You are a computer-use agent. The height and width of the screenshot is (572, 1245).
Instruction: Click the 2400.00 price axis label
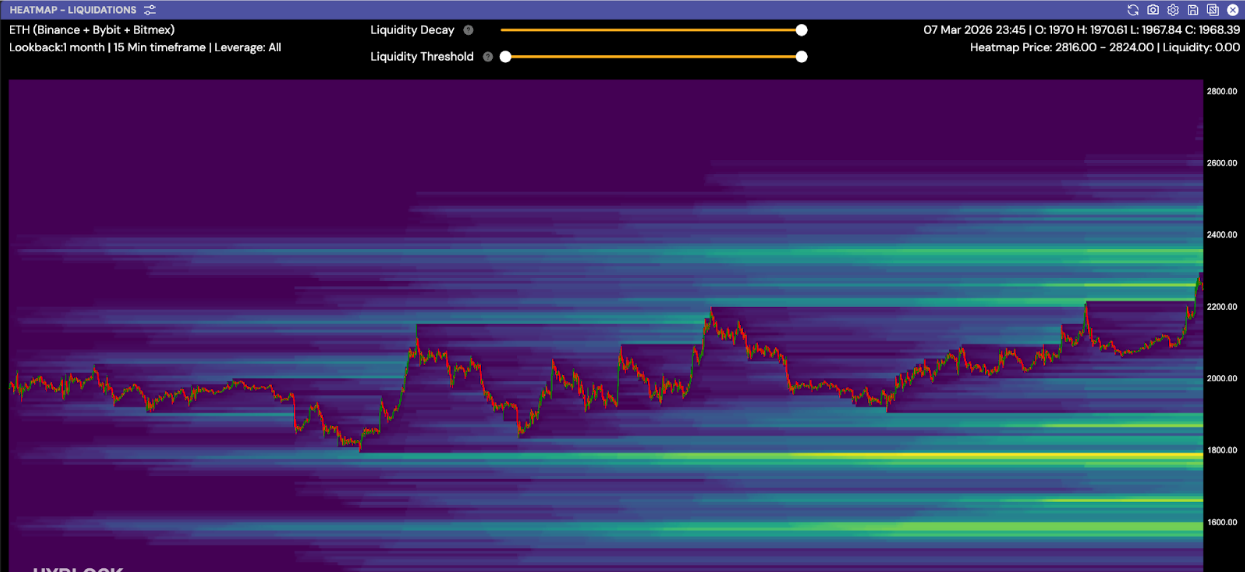(x=1222, y=235)
